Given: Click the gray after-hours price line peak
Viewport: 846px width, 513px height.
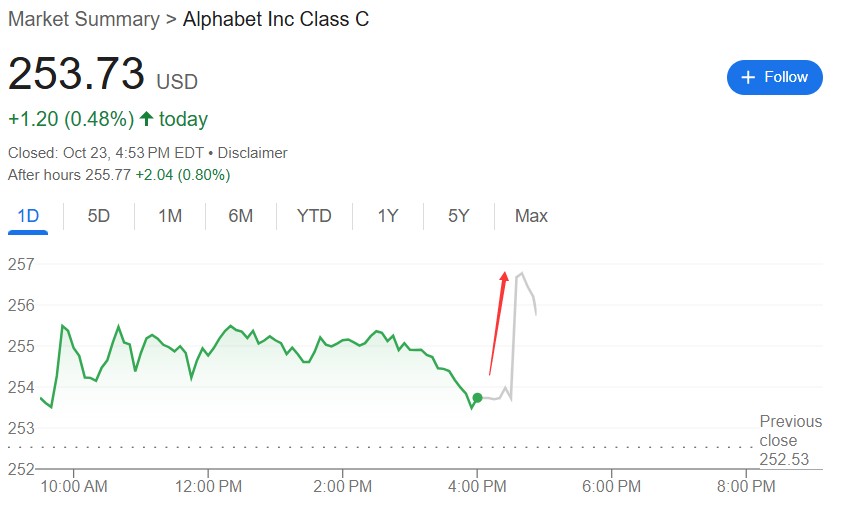Looking at the screenshot, I should pyautogui.click(x=521, y=273).
